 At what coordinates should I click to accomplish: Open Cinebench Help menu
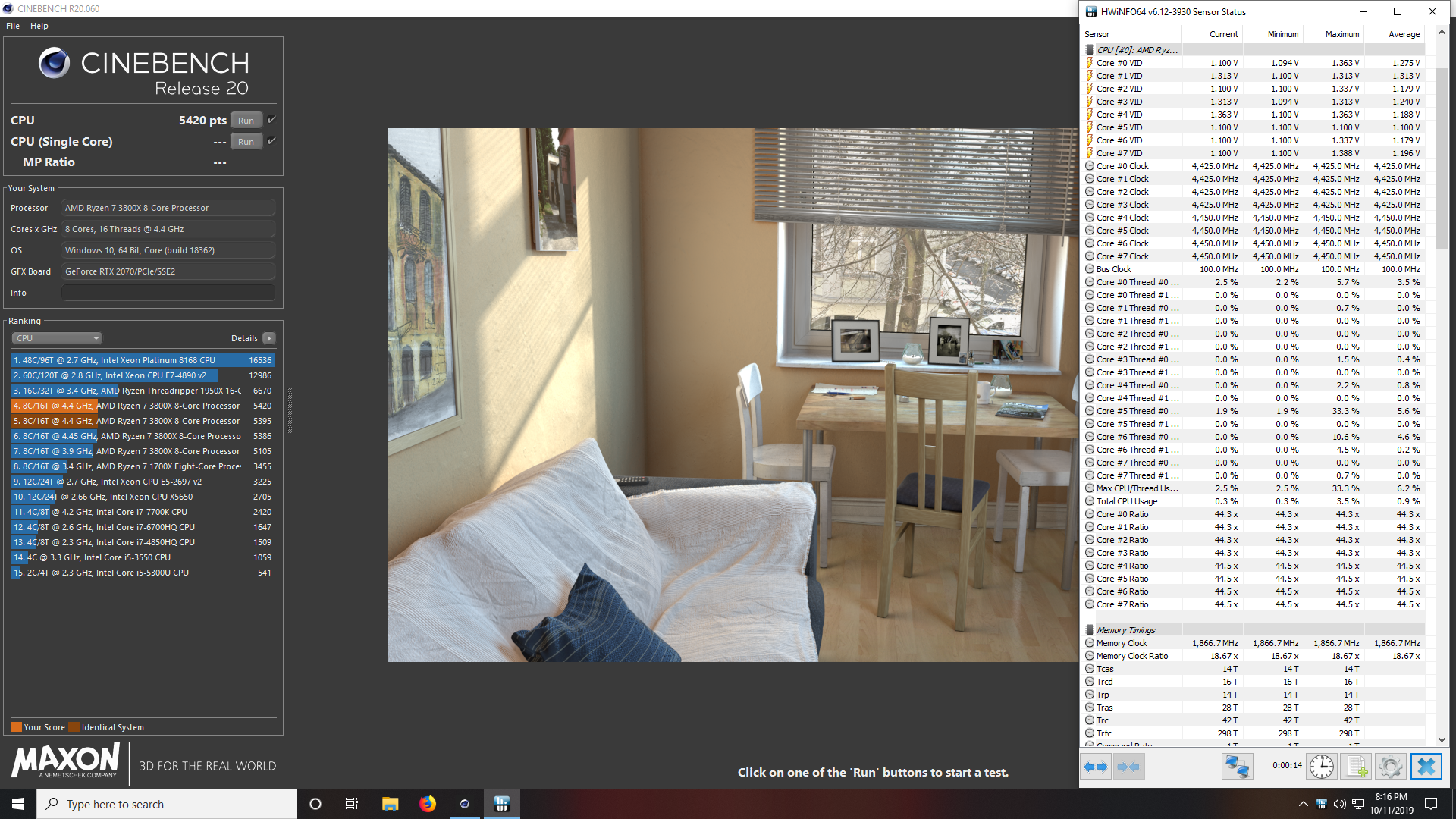pos(39,26)
